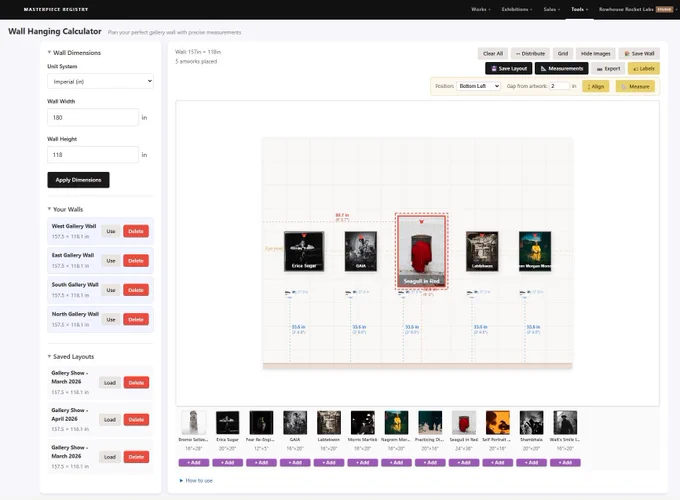Use the West Gallery Wall
680x500 pixels.
tap(111, 231)
